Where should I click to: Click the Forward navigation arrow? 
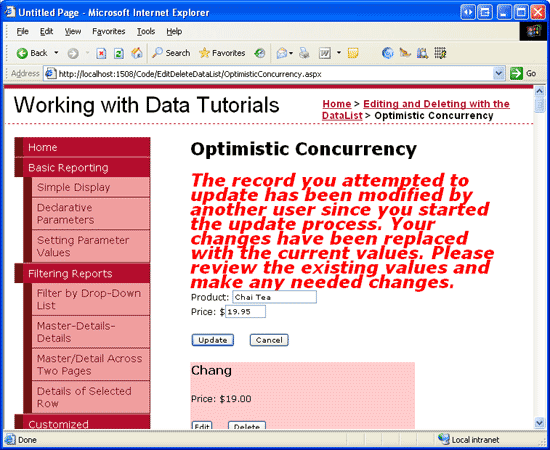73,53
